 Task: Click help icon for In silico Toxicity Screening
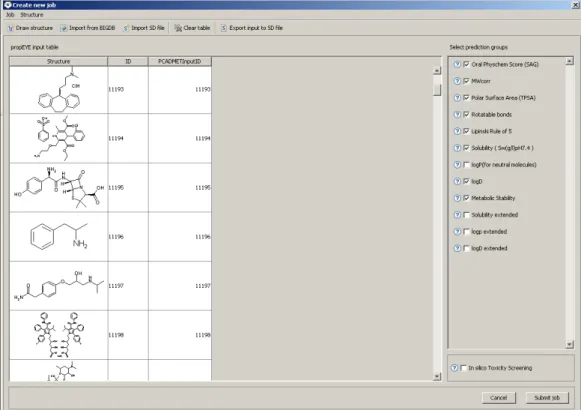[x=454, y=368]
